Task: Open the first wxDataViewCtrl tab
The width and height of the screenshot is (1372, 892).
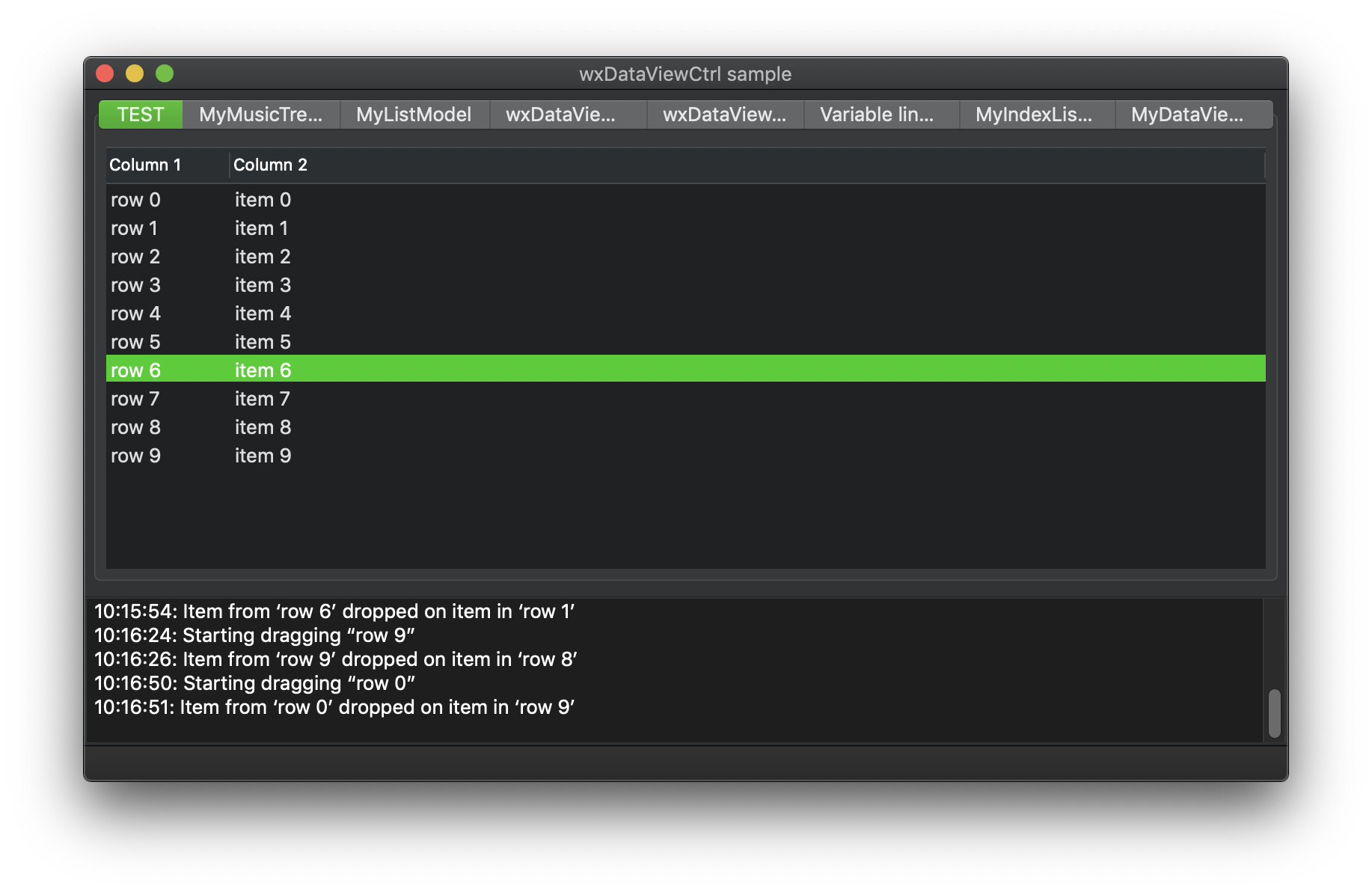Action: [x=567, y=114]
